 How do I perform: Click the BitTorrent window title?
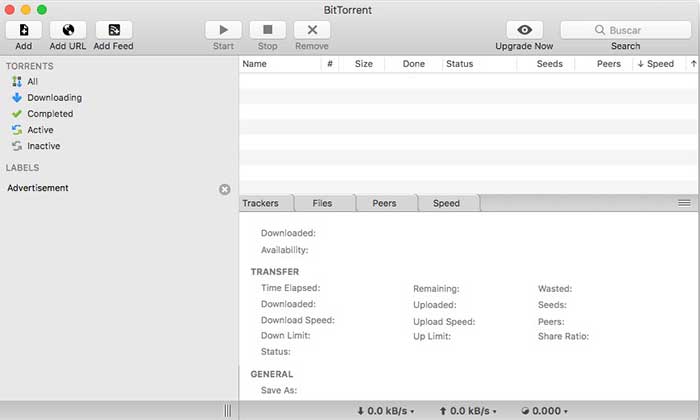pyautogui.click(x=347, y=10)
